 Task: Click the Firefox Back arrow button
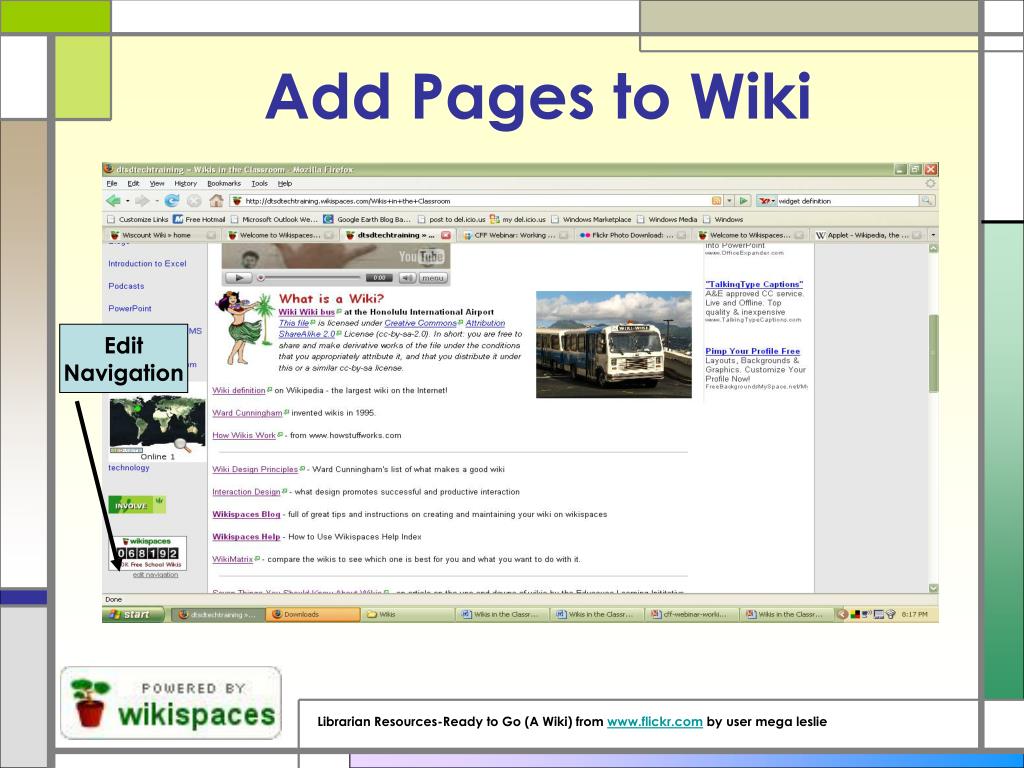coord(114,201)
